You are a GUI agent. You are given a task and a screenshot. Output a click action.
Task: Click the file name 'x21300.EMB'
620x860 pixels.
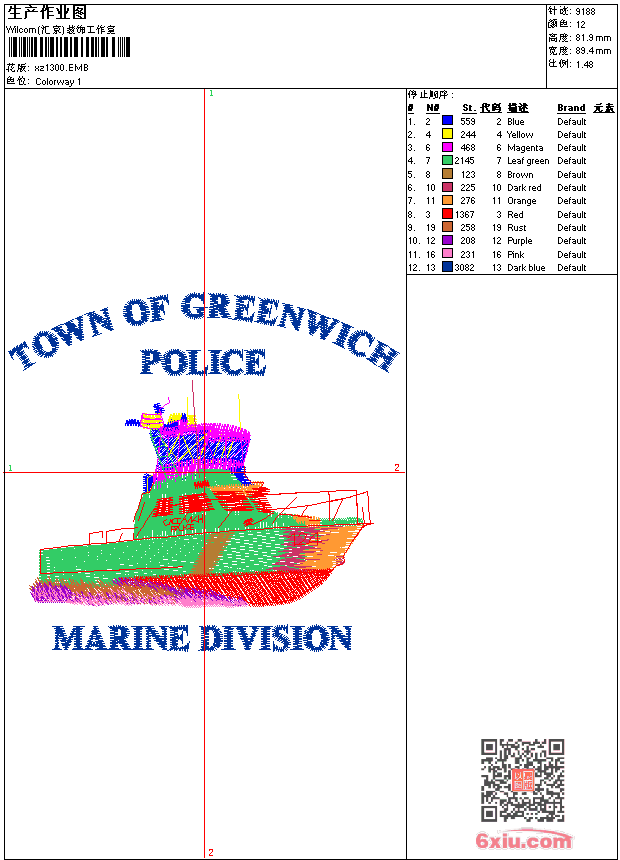61,68
